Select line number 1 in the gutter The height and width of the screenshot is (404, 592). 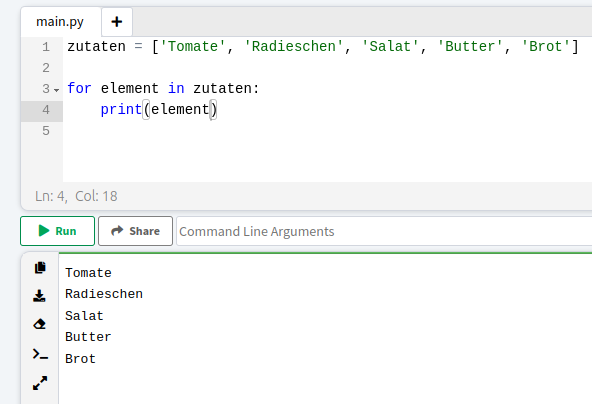(x=46, y=47)
